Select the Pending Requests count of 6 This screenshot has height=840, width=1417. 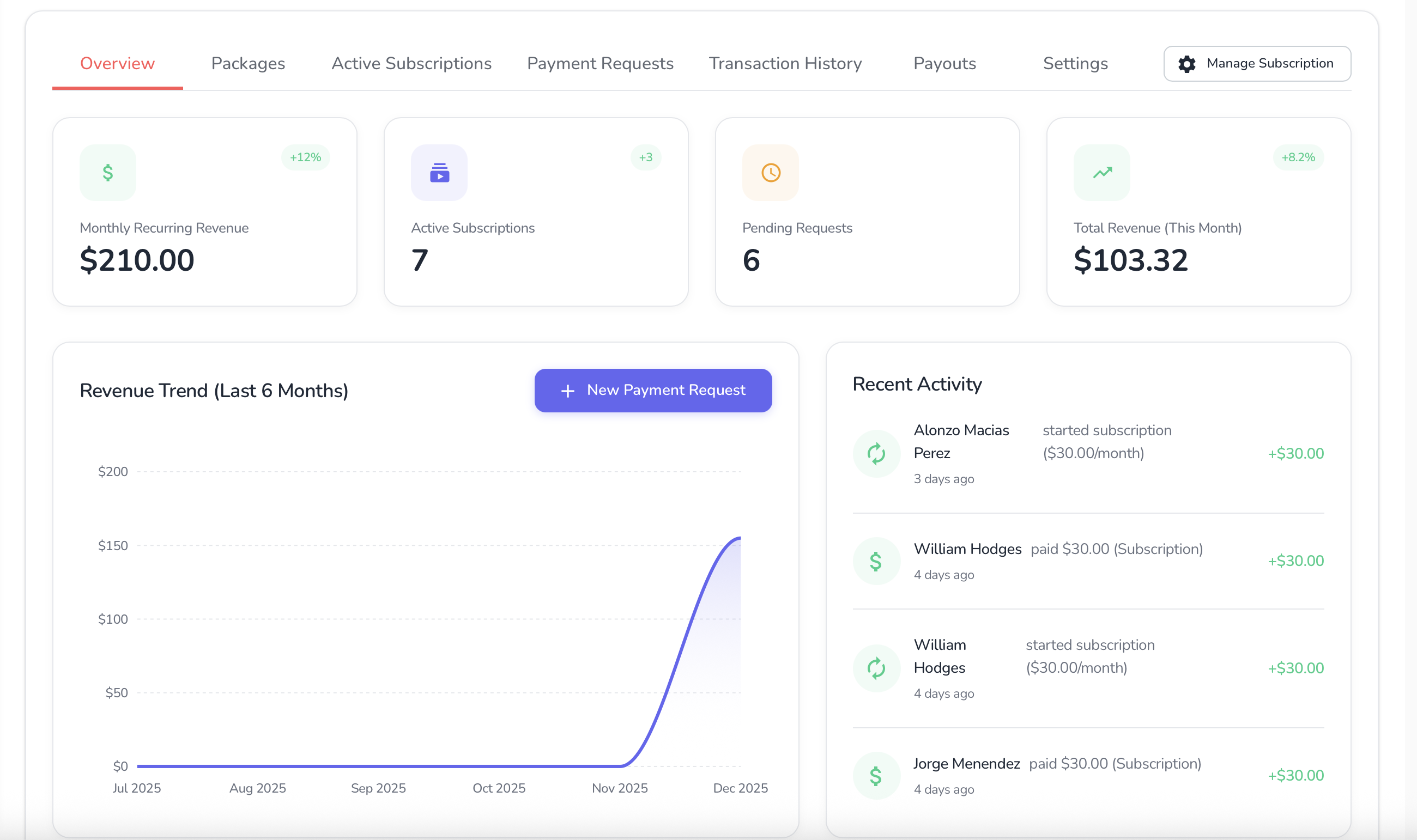(750, 260)
